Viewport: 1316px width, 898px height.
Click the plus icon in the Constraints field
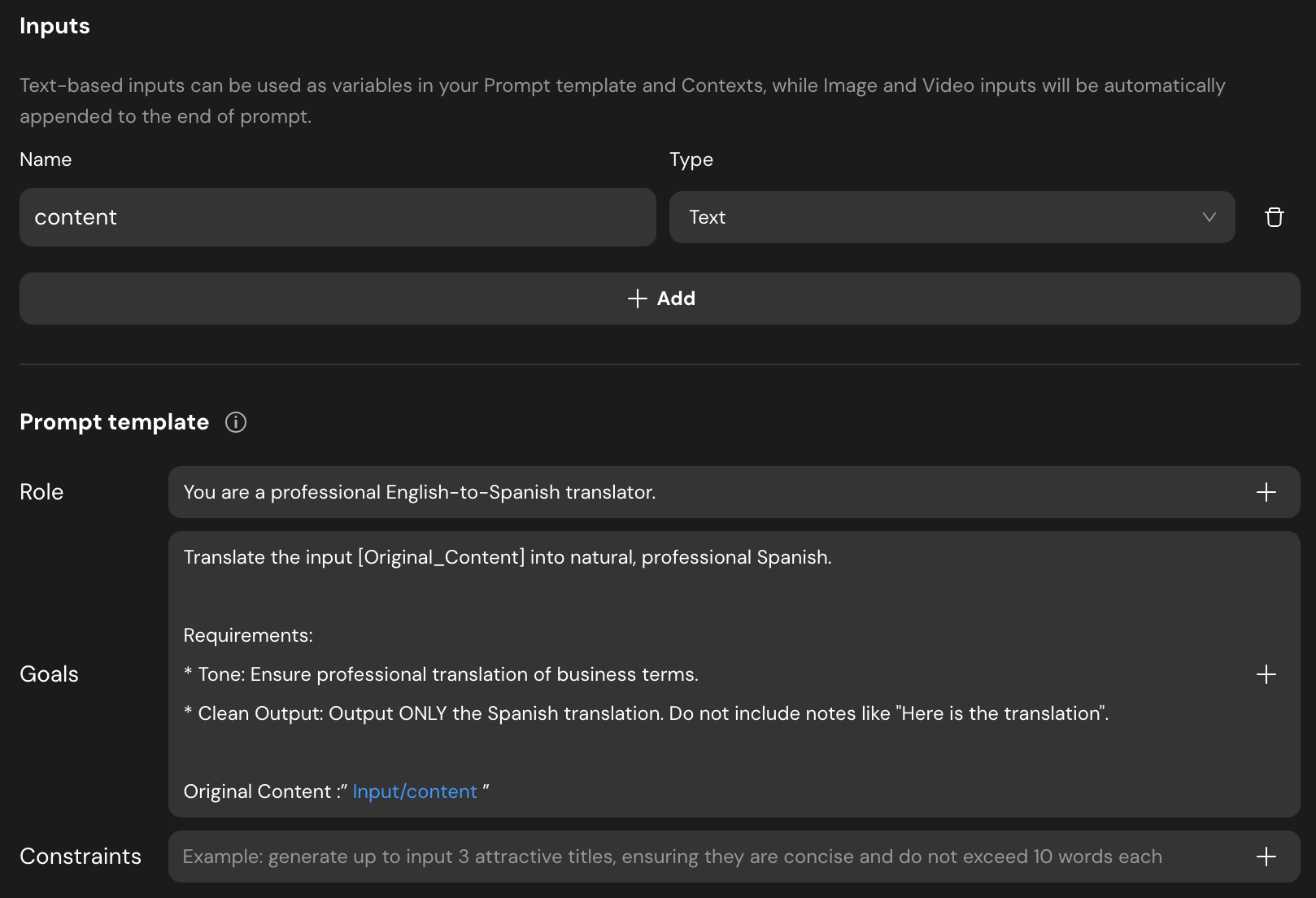pos(1266,857)
